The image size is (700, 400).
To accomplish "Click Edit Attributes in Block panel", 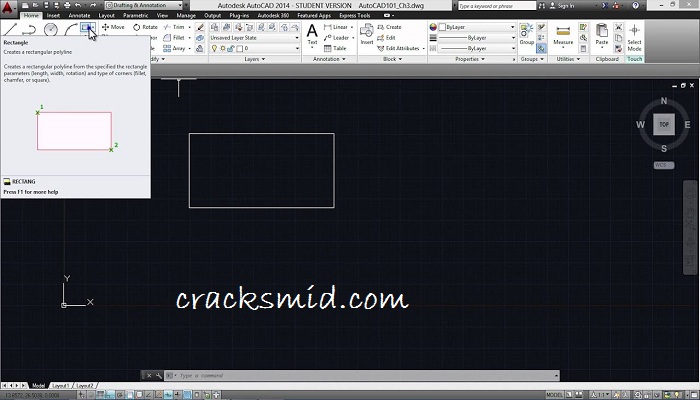I will click(x=399, y=48).
